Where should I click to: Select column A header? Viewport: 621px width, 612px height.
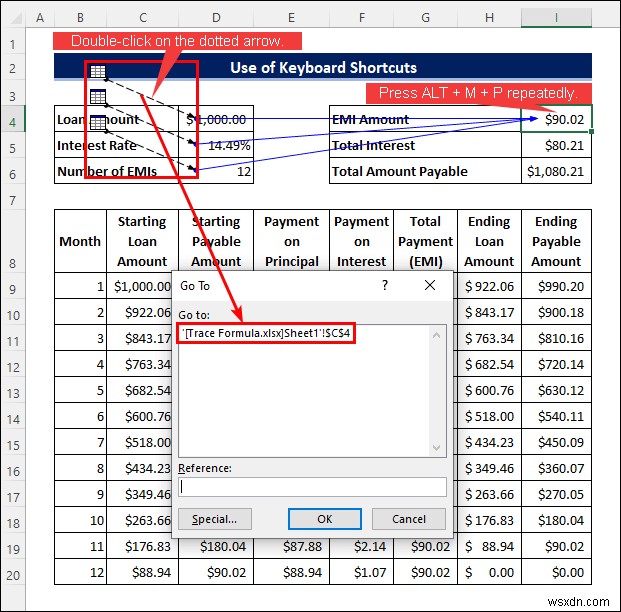(40, 17)
